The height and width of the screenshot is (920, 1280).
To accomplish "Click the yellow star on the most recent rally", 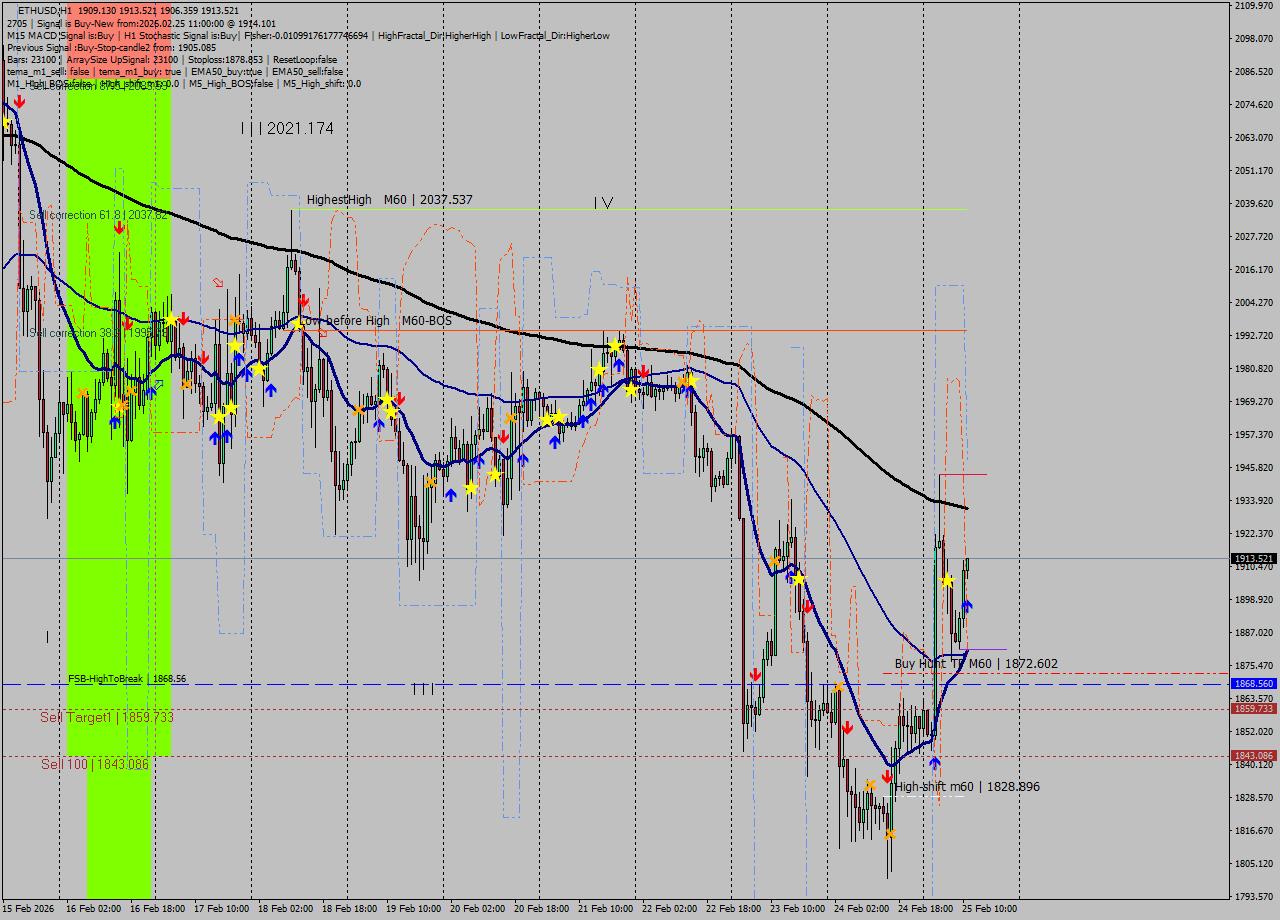I will click(947, 580).
